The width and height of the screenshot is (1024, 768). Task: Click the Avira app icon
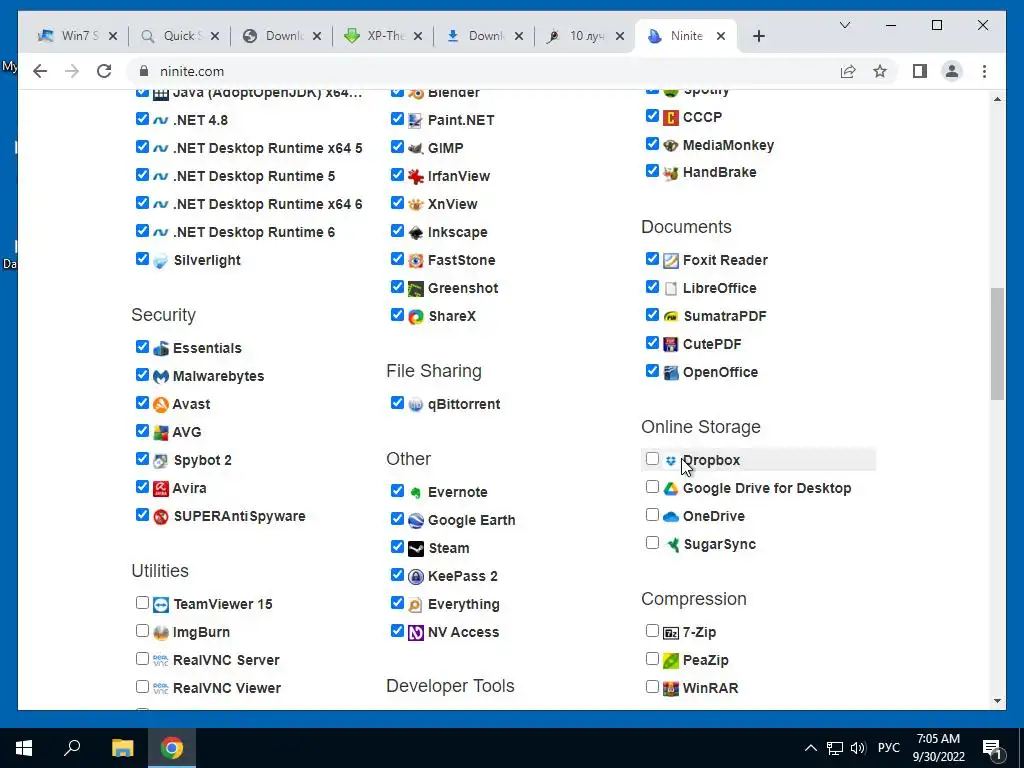161,488
